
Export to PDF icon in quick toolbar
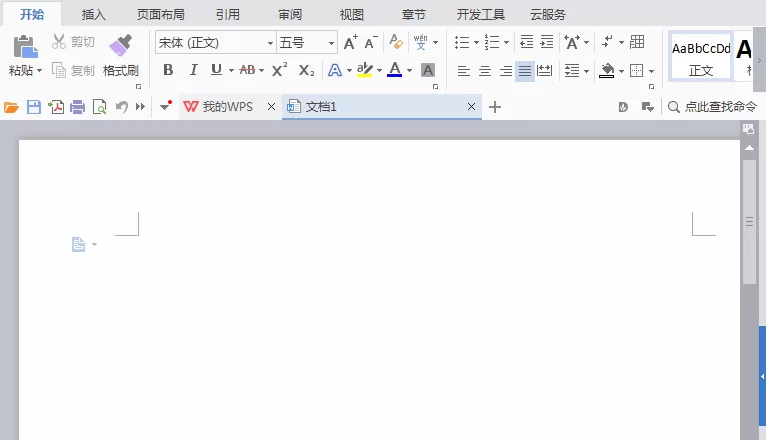[x=56, y=107]
